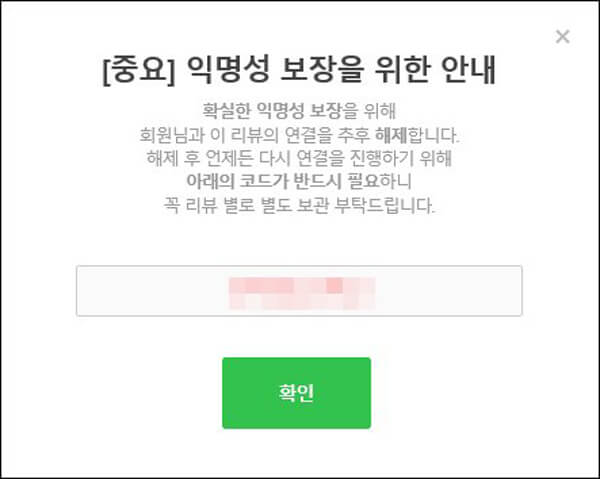Click empty right side of code field
600x479 pixels.
[x=448, y=291]
